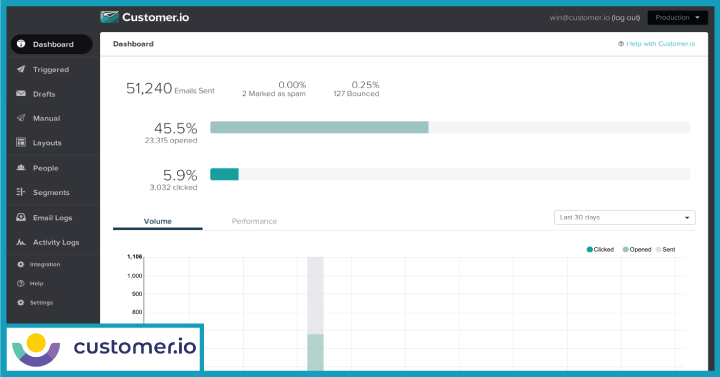Click the Triggered paper plane icon

21,69
